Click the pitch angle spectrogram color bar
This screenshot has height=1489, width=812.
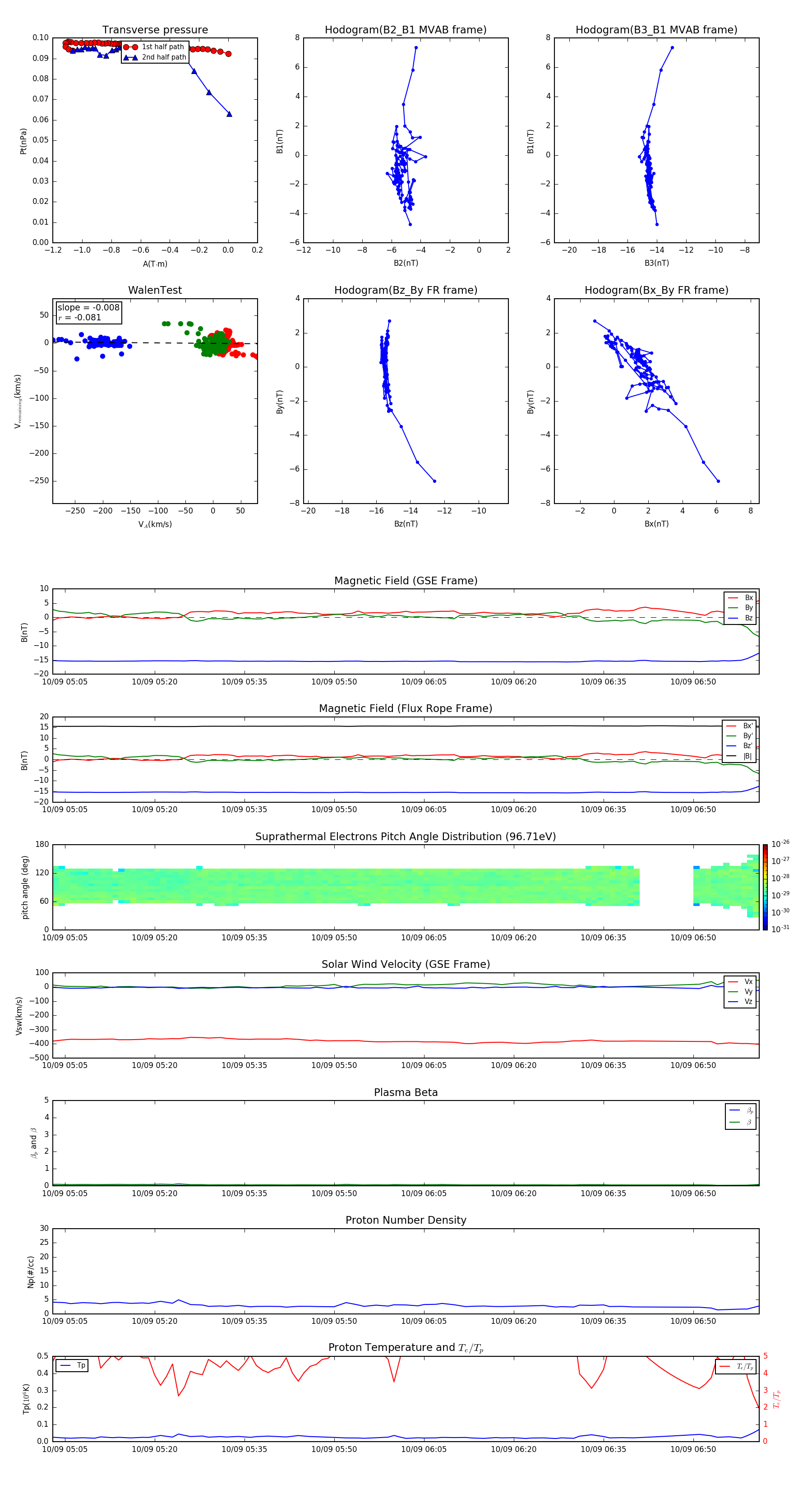(765, 887)
